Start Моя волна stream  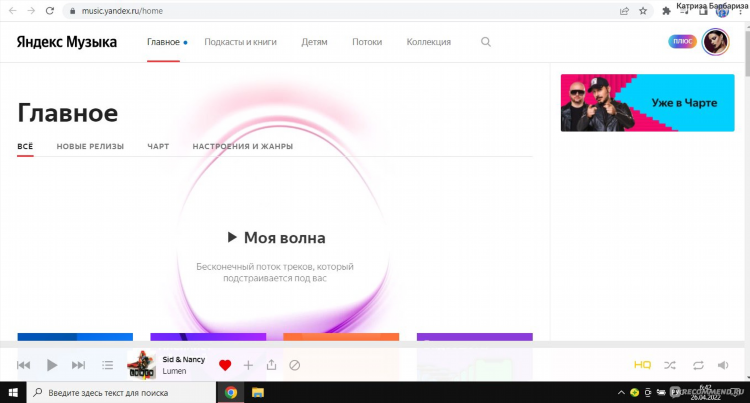click(276, 238)
